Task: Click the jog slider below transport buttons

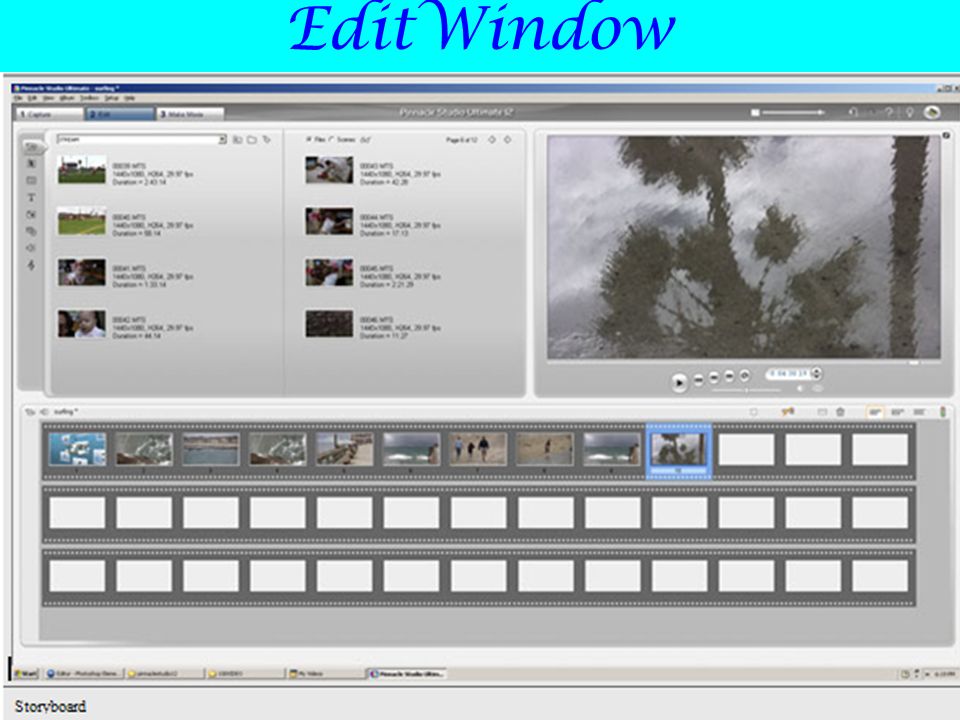Action: pos(746,389)
